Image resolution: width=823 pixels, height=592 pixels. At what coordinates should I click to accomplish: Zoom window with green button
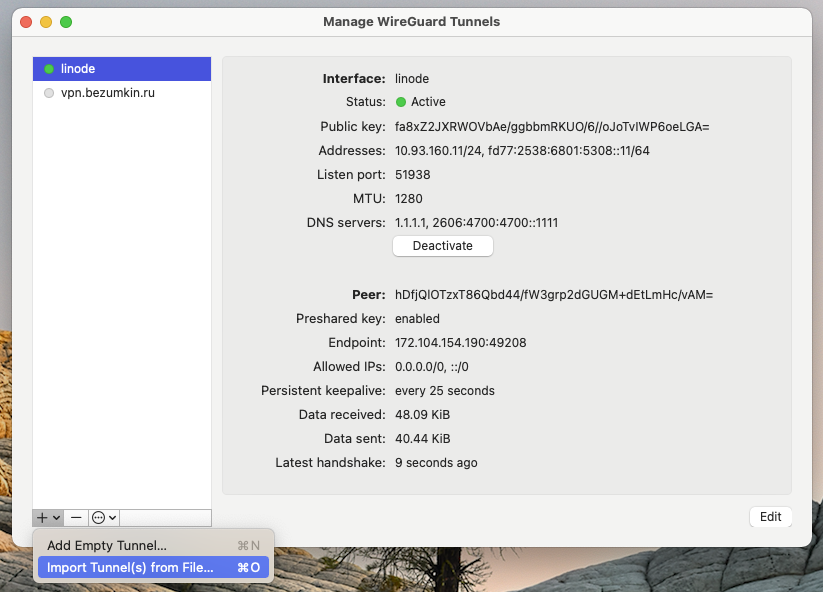(66, 22)
